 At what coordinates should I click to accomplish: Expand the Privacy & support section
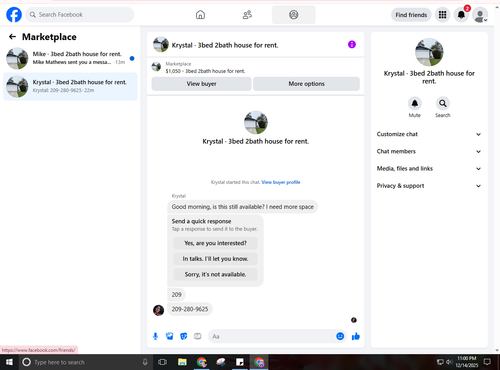tap(429, 186)
